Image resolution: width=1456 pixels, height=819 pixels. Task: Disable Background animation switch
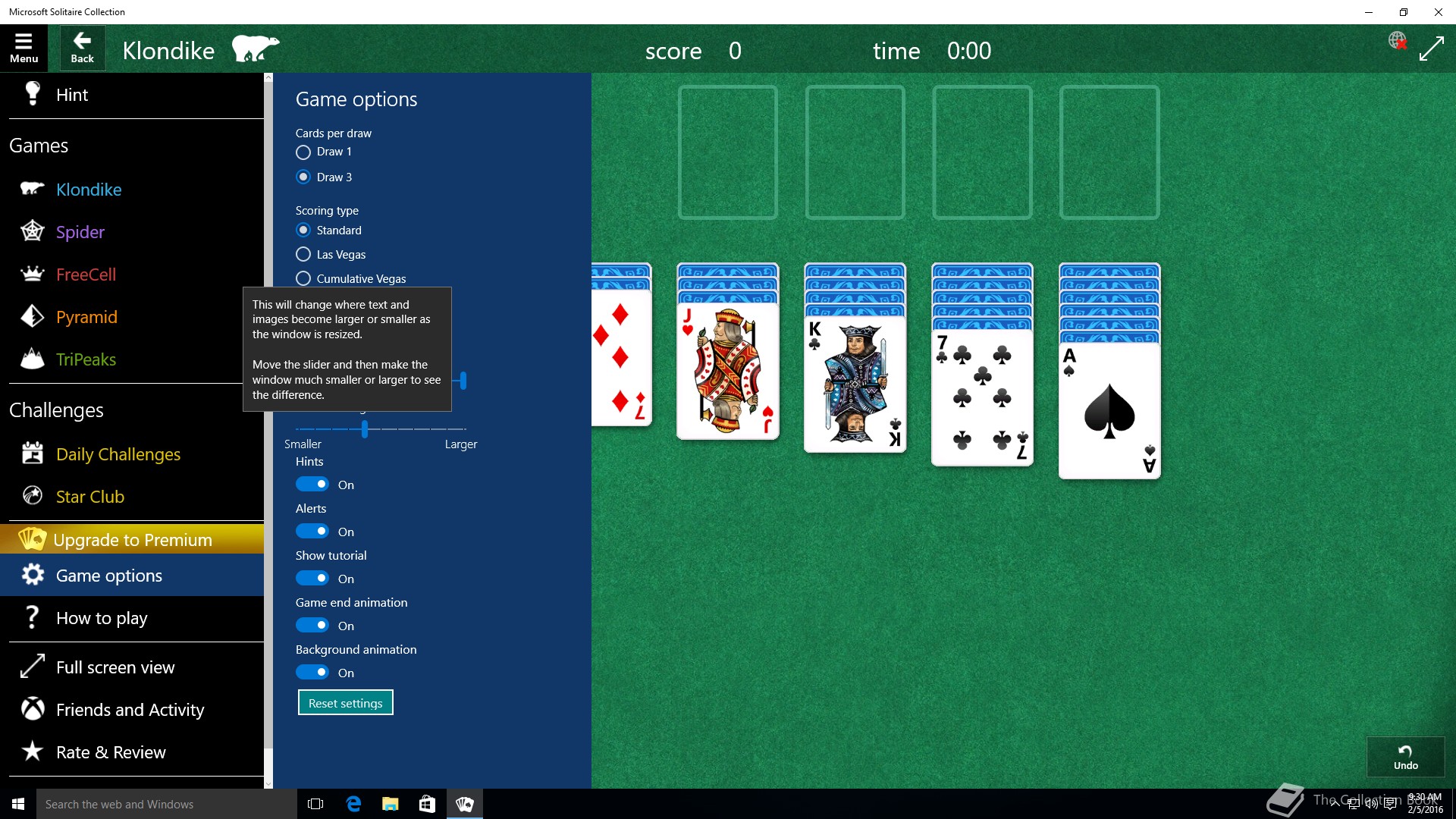tap(312, 672)
